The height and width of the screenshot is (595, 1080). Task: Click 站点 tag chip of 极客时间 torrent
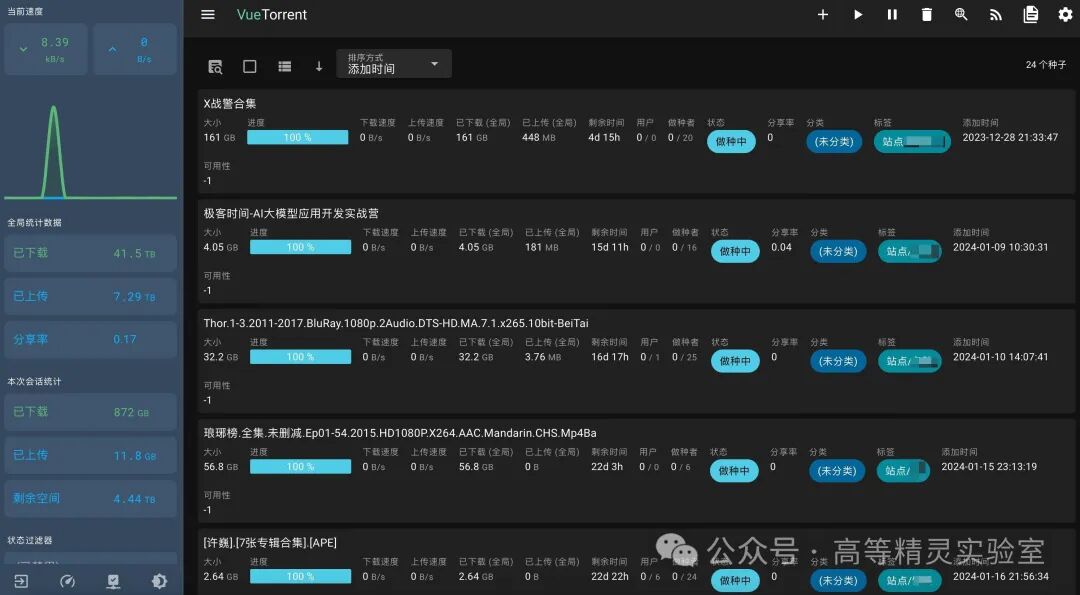tap(909, 251)
